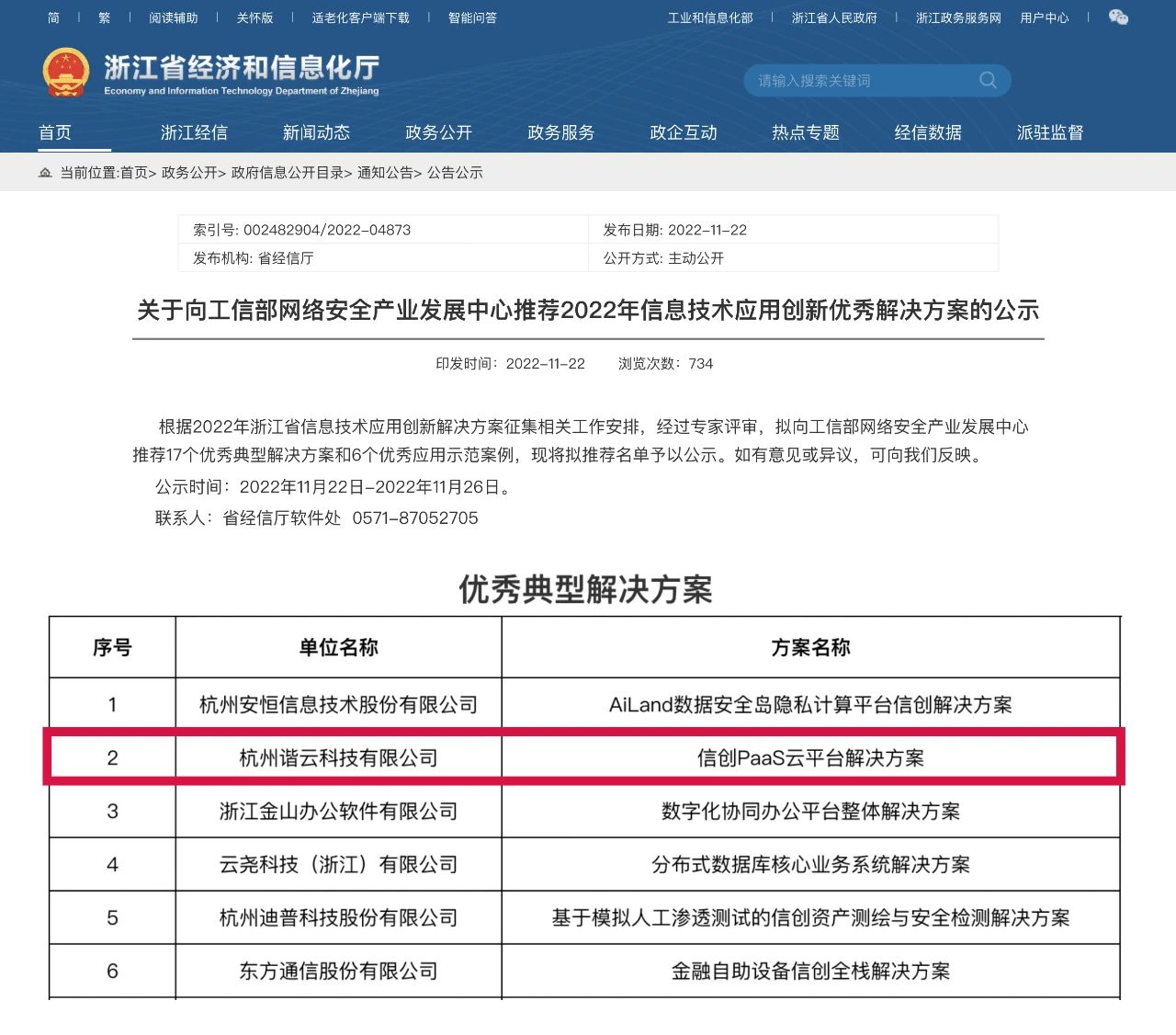Open 新闻动态 navigation tab
1176x1035 pixels.
coord(316,132)
